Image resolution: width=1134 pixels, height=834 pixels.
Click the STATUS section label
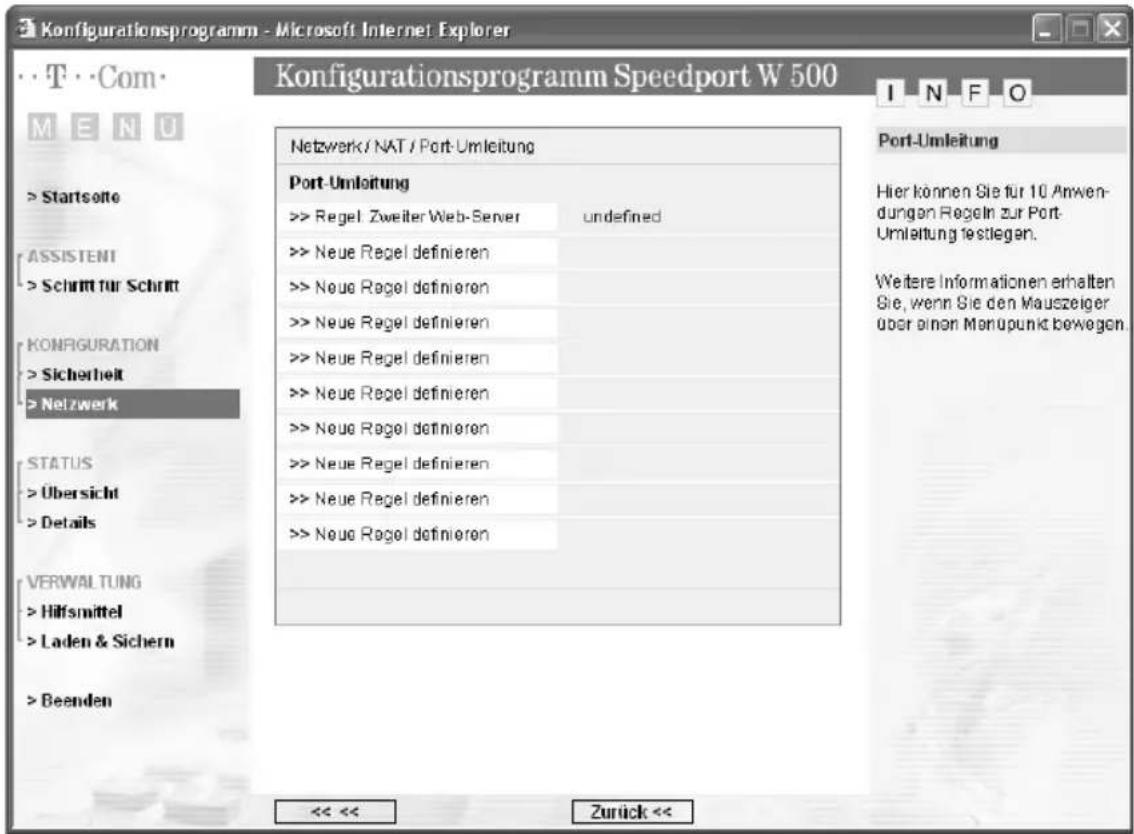point(60,463)
